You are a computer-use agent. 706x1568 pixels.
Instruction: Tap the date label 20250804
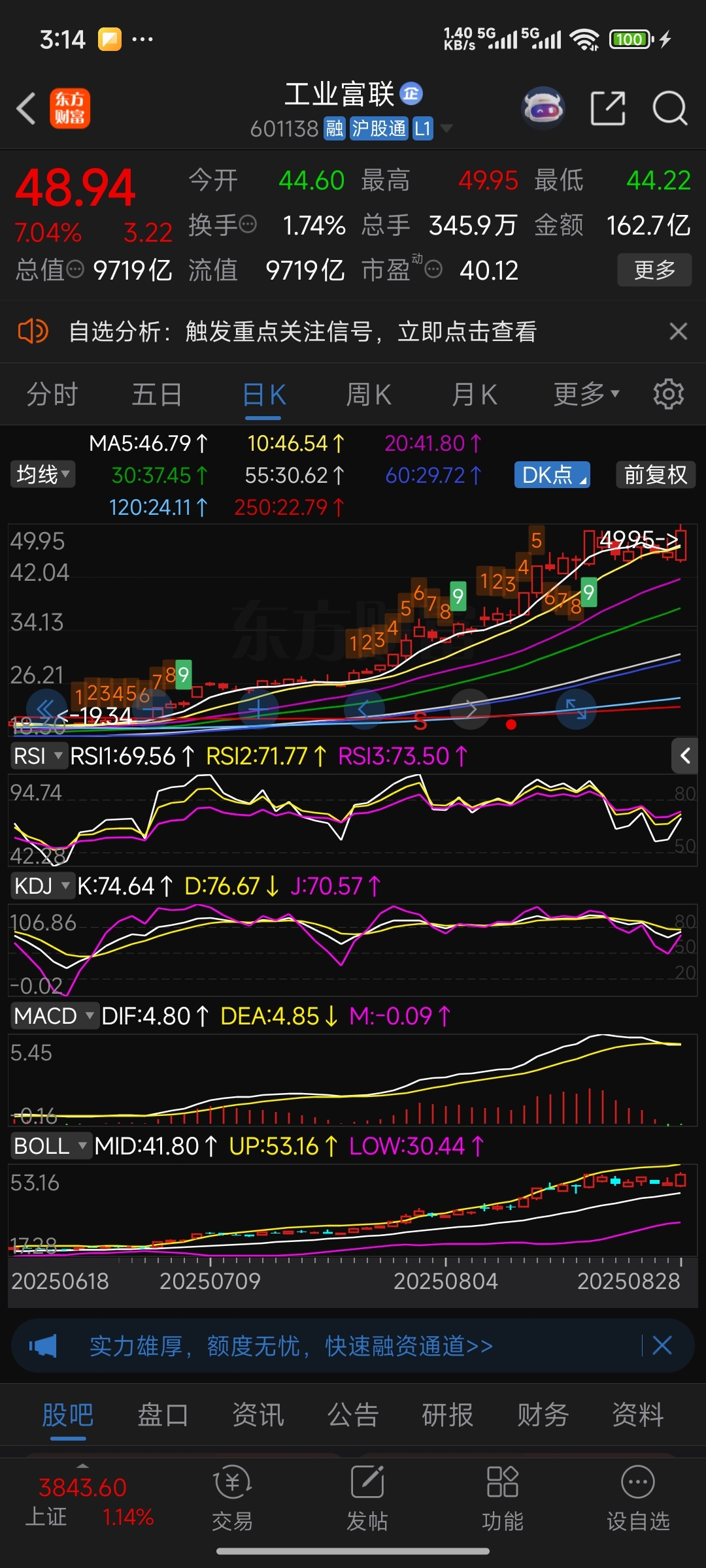click(x=446, y=1281)
